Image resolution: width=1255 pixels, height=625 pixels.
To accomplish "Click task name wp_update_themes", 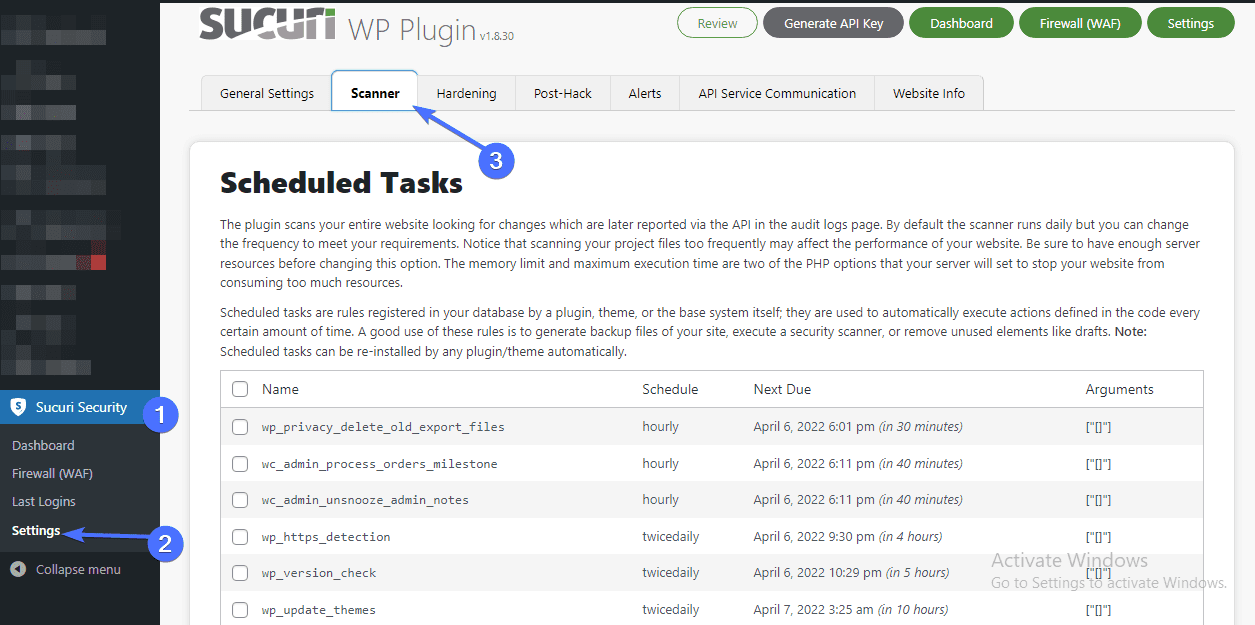I will point(319,610).
